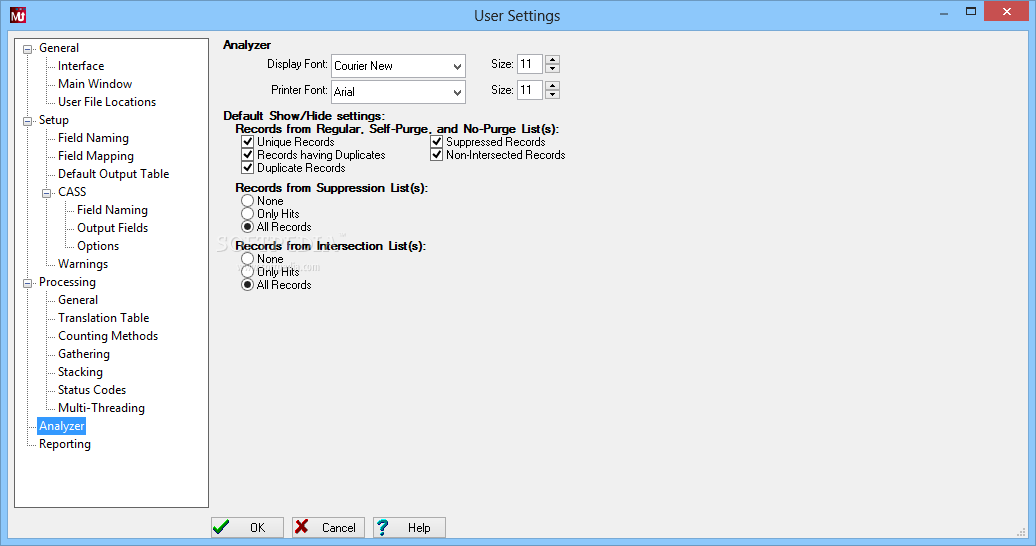Toggle the Non-Intersected Records checkbox

pyautogui.click(x=437, y=155)
